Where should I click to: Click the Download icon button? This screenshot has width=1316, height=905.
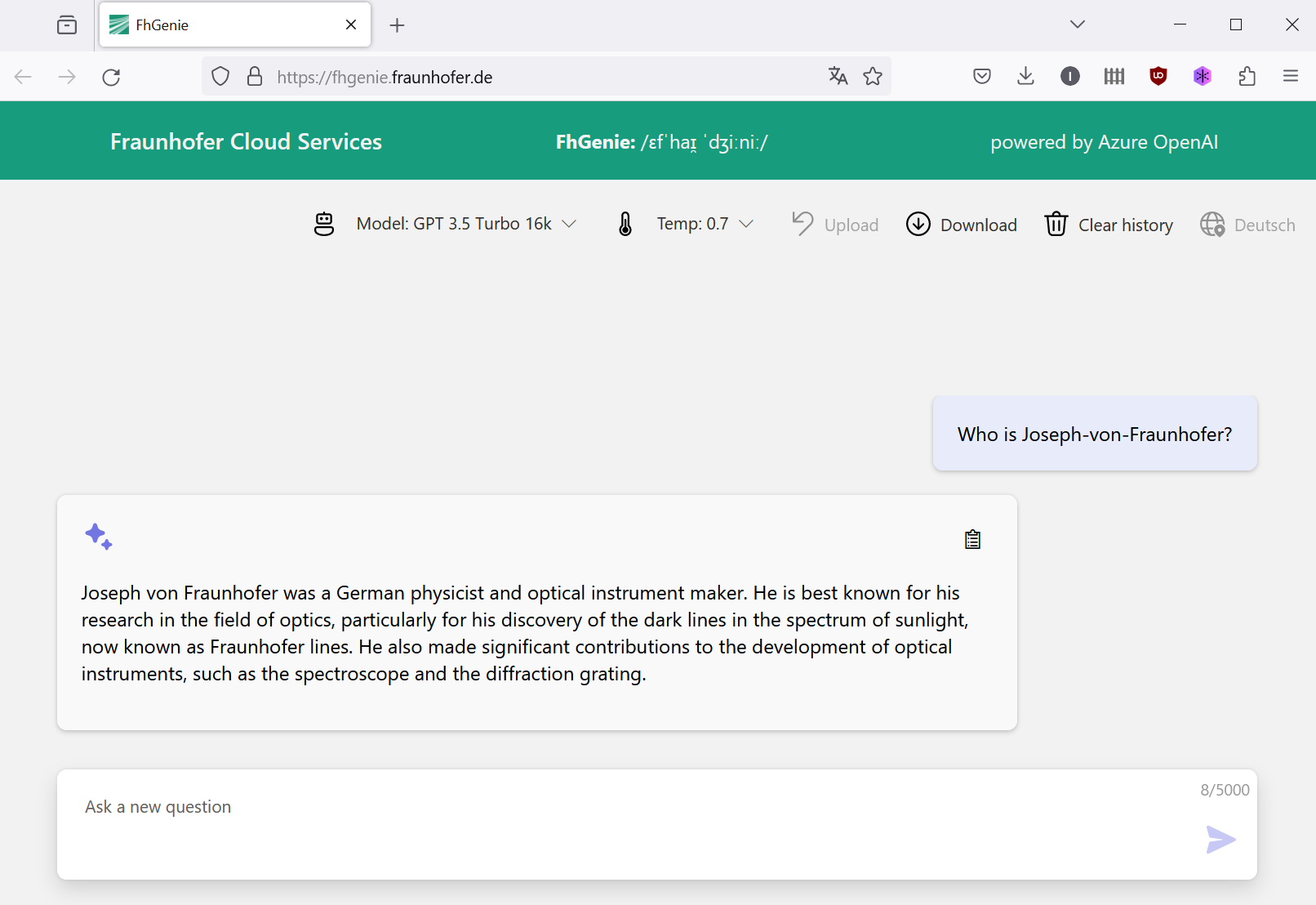point(918,224)
